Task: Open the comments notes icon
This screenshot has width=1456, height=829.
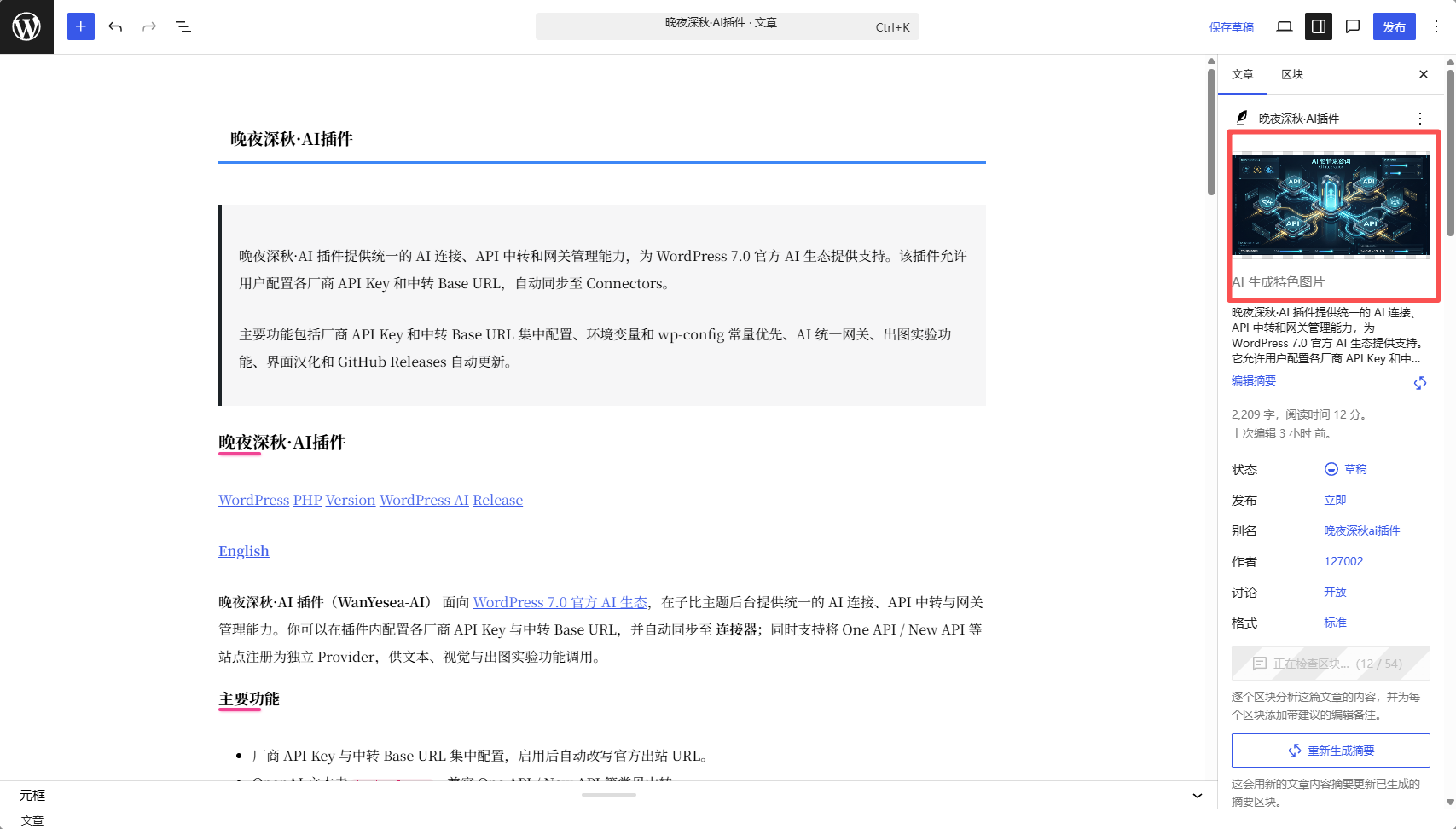Action: [1353, 26]
